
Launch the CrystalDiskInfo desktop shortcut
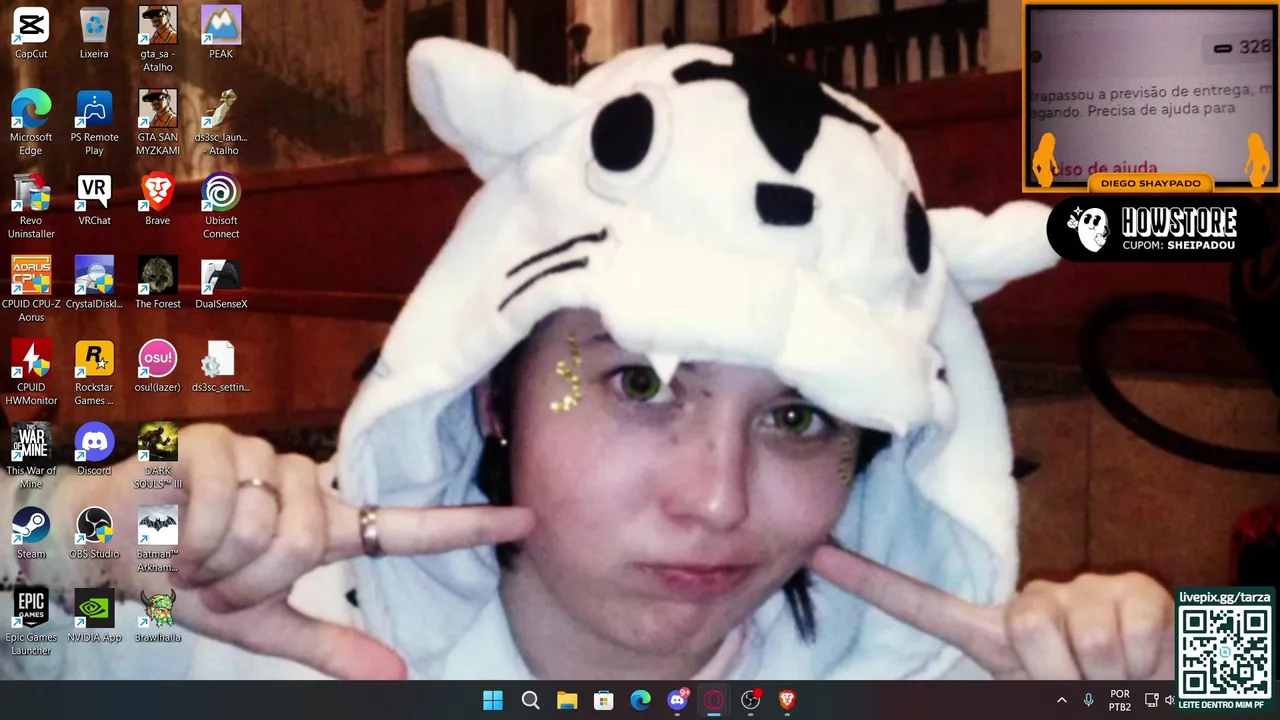(94, 283)
